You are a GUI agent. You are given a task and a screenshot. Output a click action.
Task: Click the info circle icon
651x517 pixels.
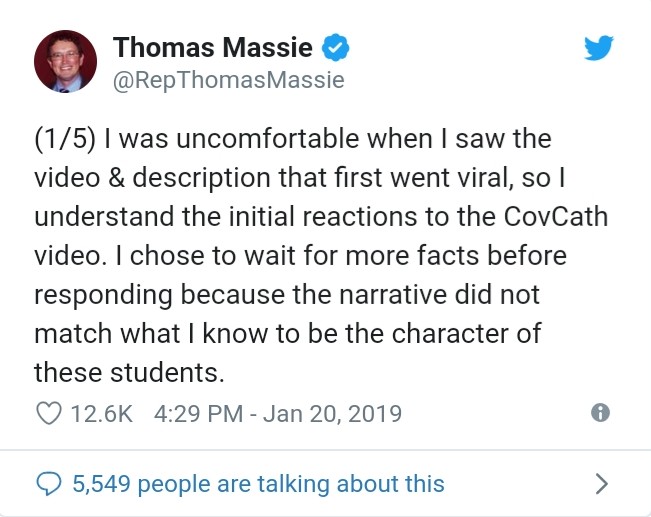[x=600, y=413]
